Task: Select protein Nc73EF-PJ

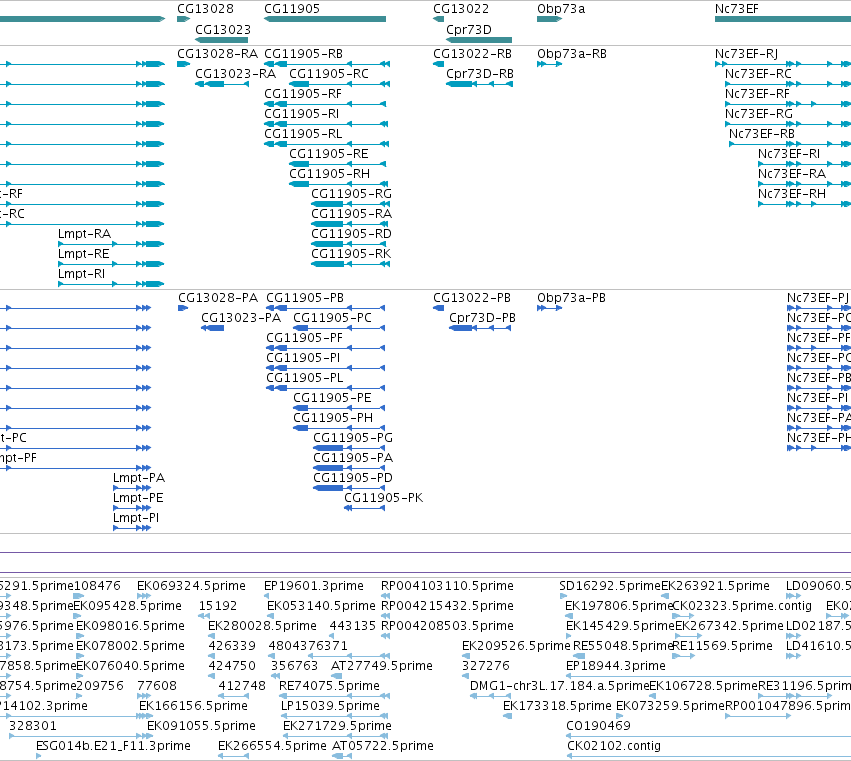Action: (818, 298)
